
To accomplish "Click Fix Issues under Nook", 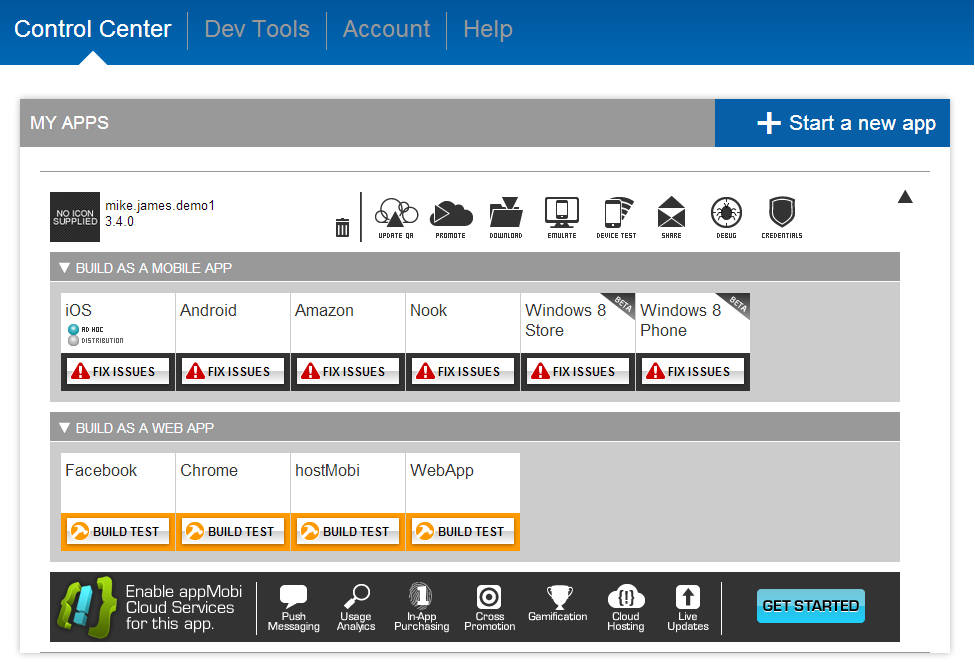I will (463, 371).
